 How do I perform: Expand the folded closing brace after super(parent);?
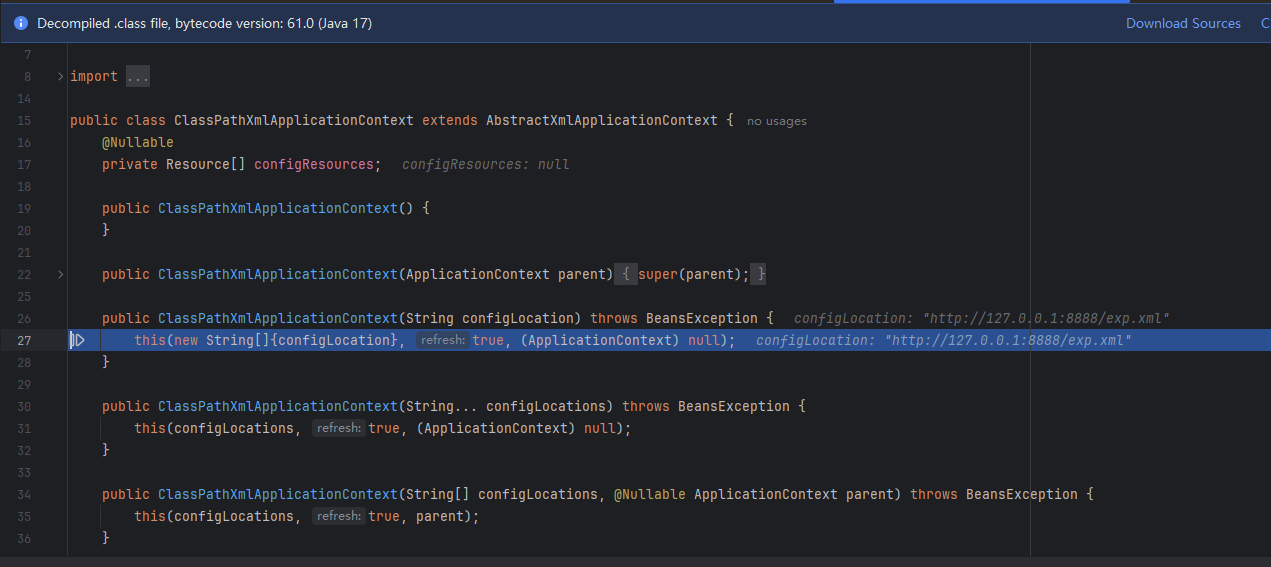(761, 274)
